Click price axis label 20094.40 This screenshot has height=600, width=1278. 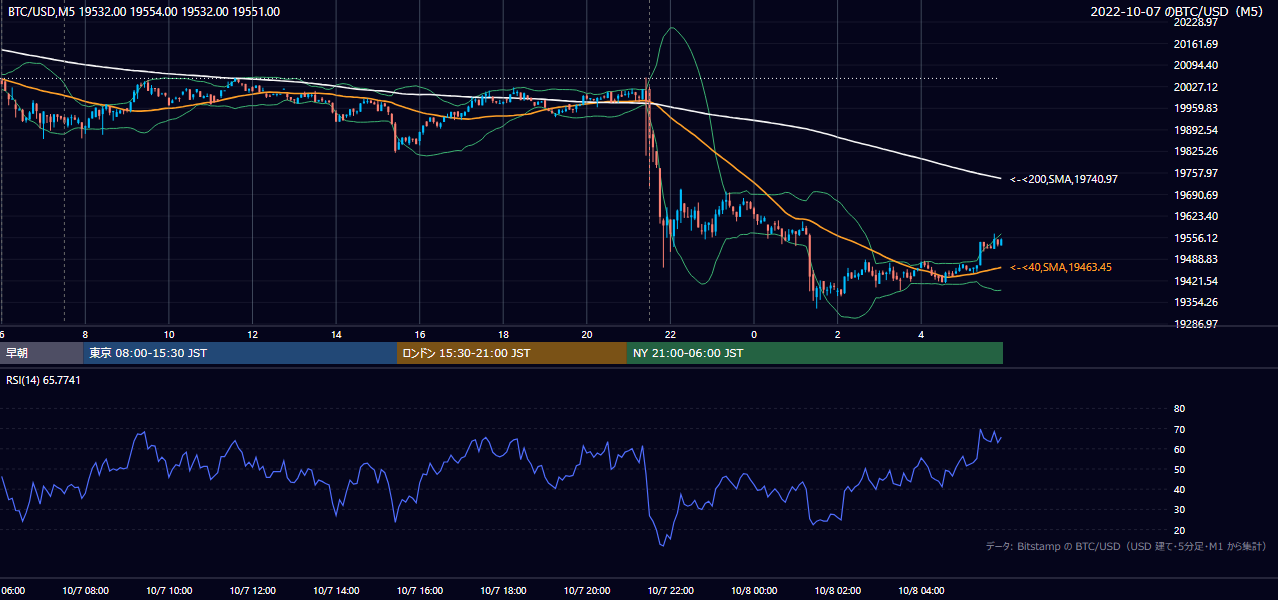tap(1195, 65)
